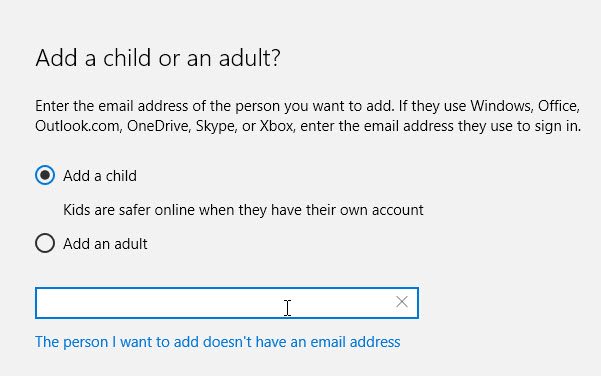
Task: Focus the email address input box
Action: (x=227, y=303)
